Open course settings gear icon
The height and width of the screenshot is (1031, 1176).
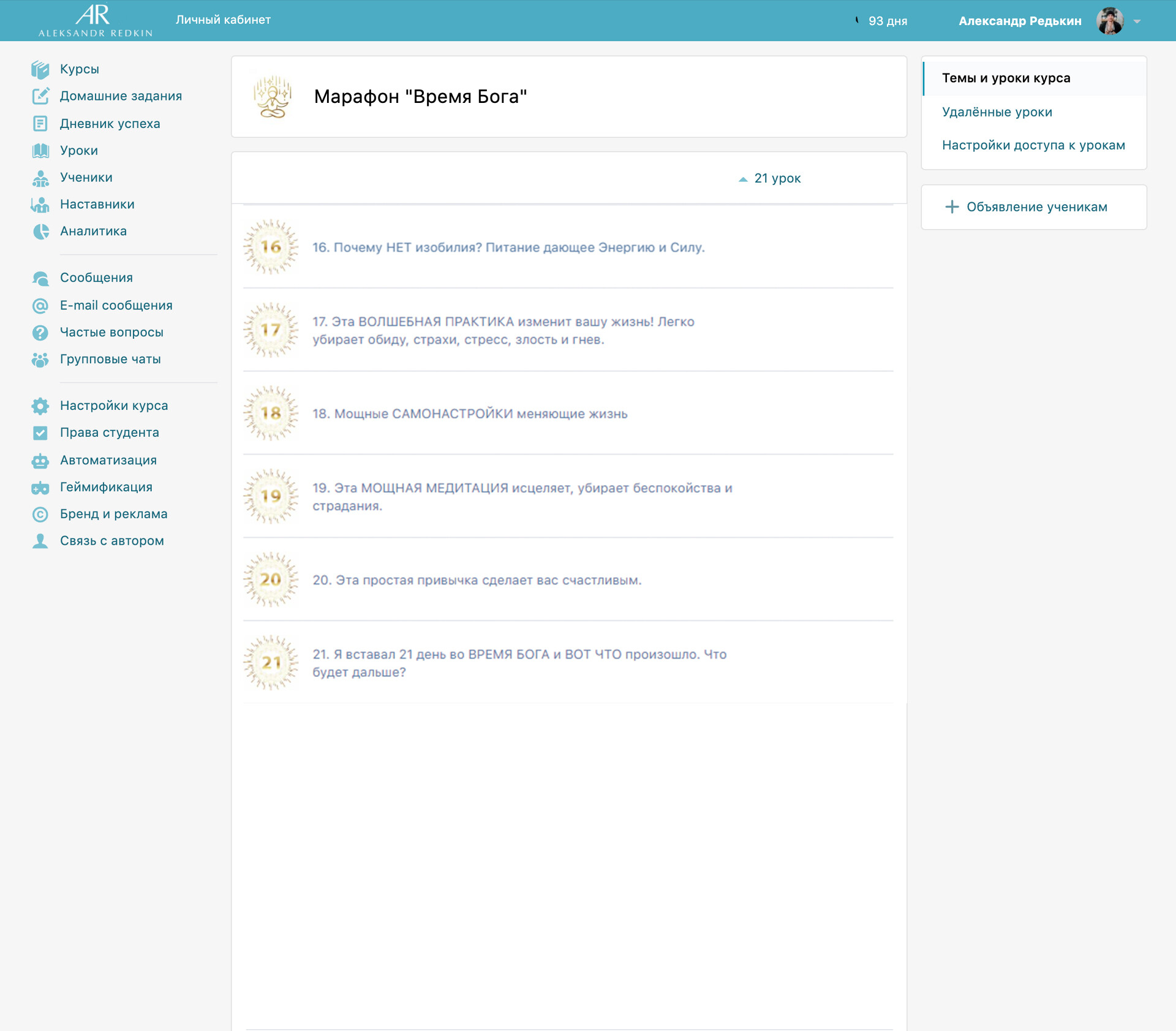[x=40, y=406]
